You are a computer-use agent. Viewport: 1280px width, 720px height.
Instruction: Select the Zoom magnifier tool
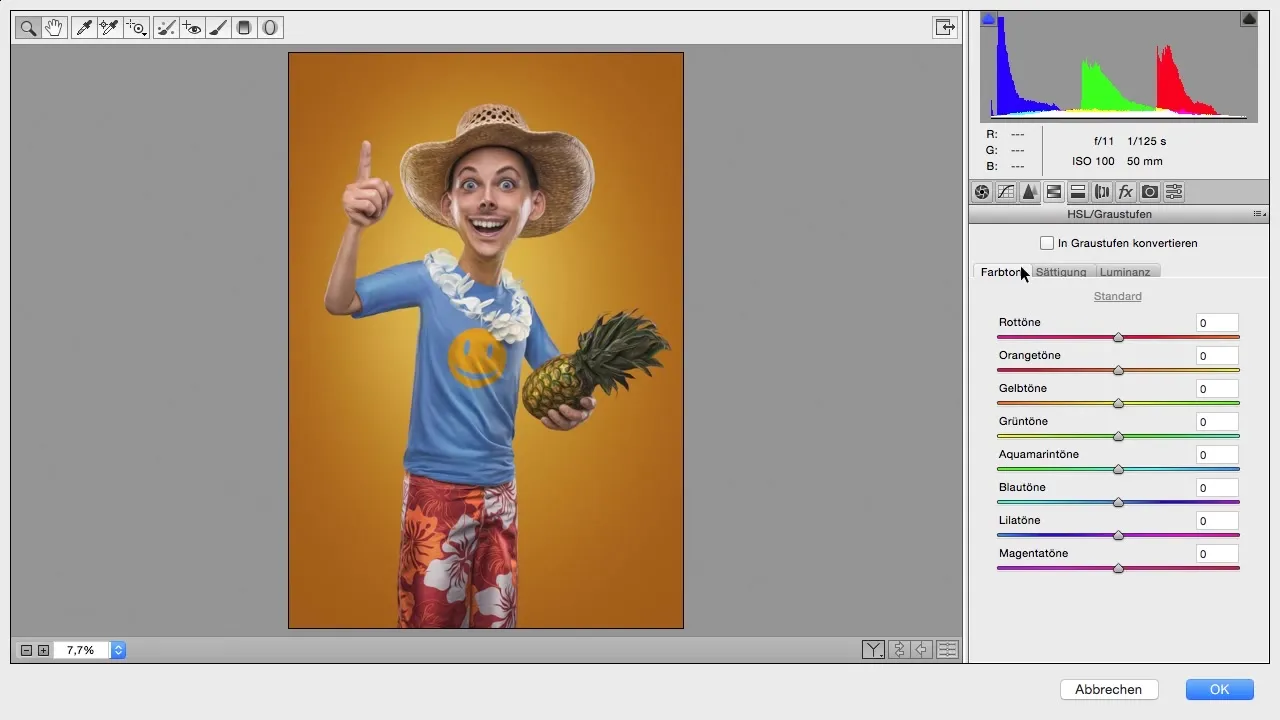click(x=28, y=28)
